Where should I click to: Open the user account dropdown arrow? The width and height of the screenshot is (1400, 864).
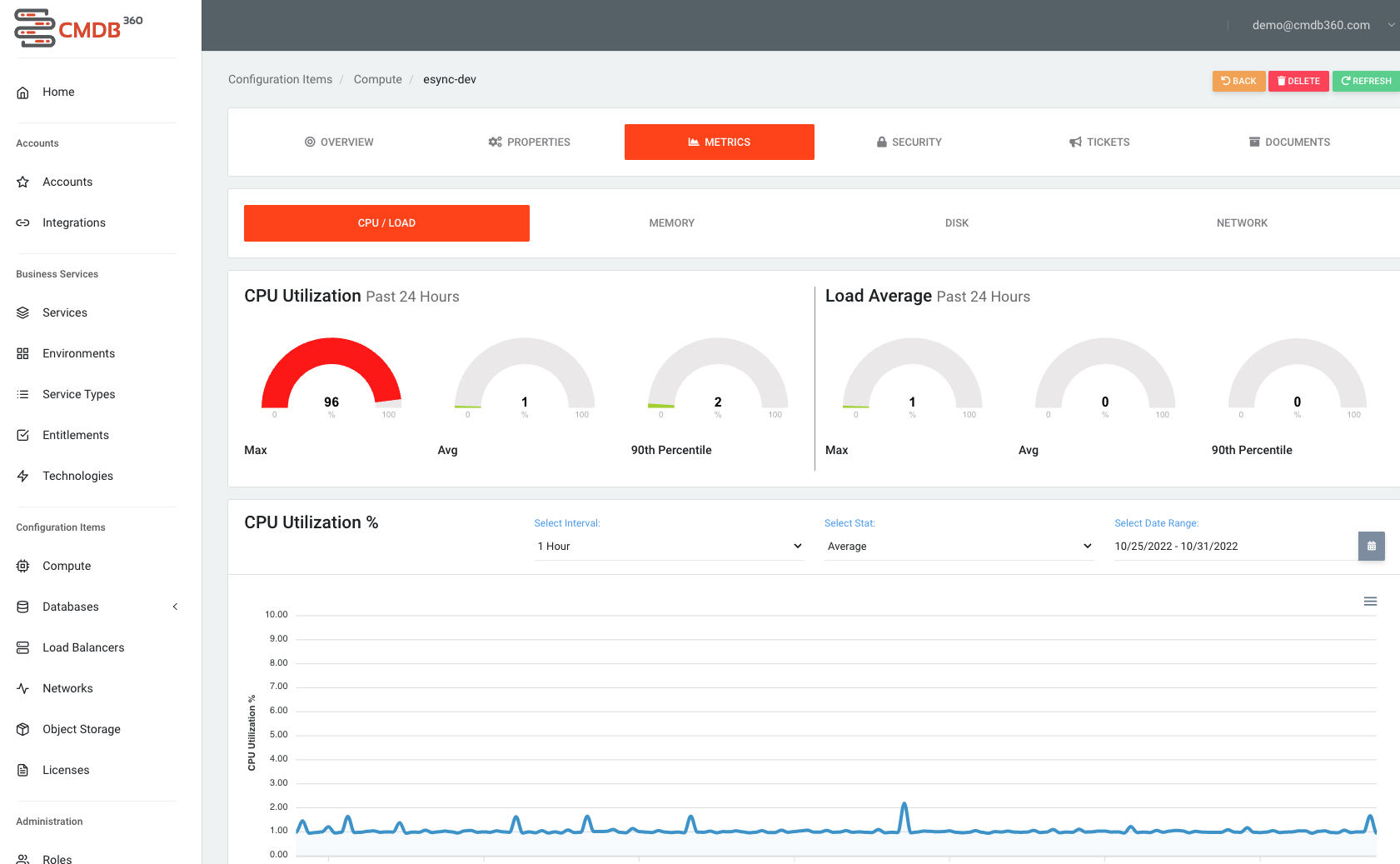pyautogui.click(x=1391, y=25)
